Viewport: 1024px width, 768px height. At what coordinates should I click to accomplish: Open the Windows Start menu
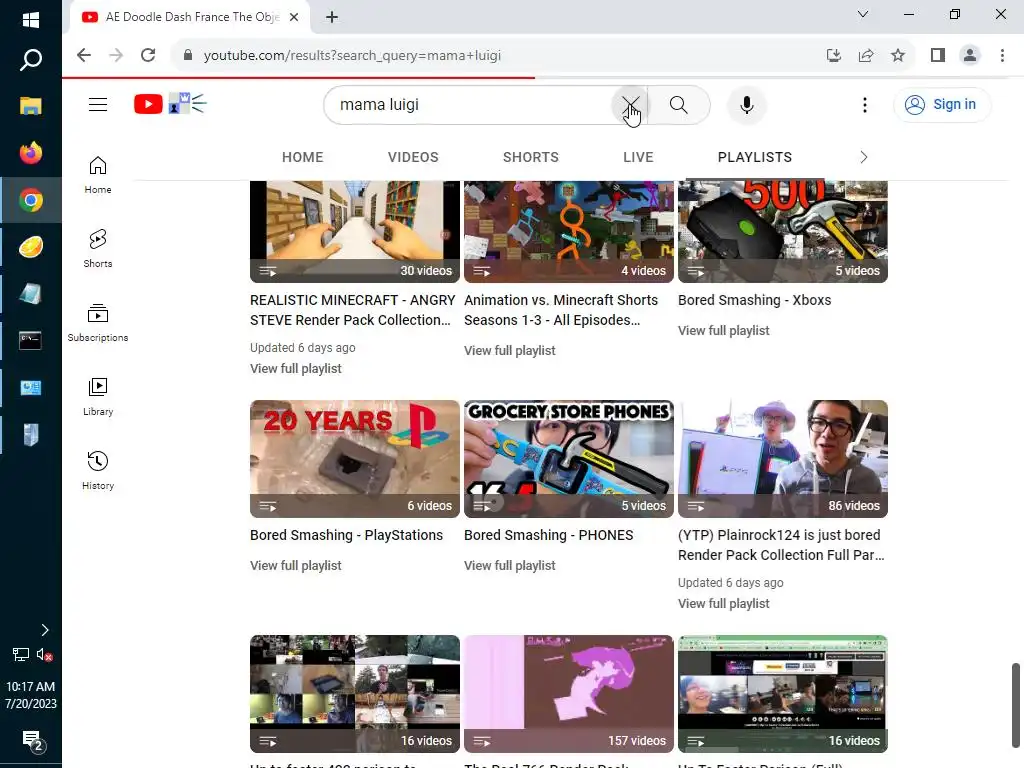[31, 20]
